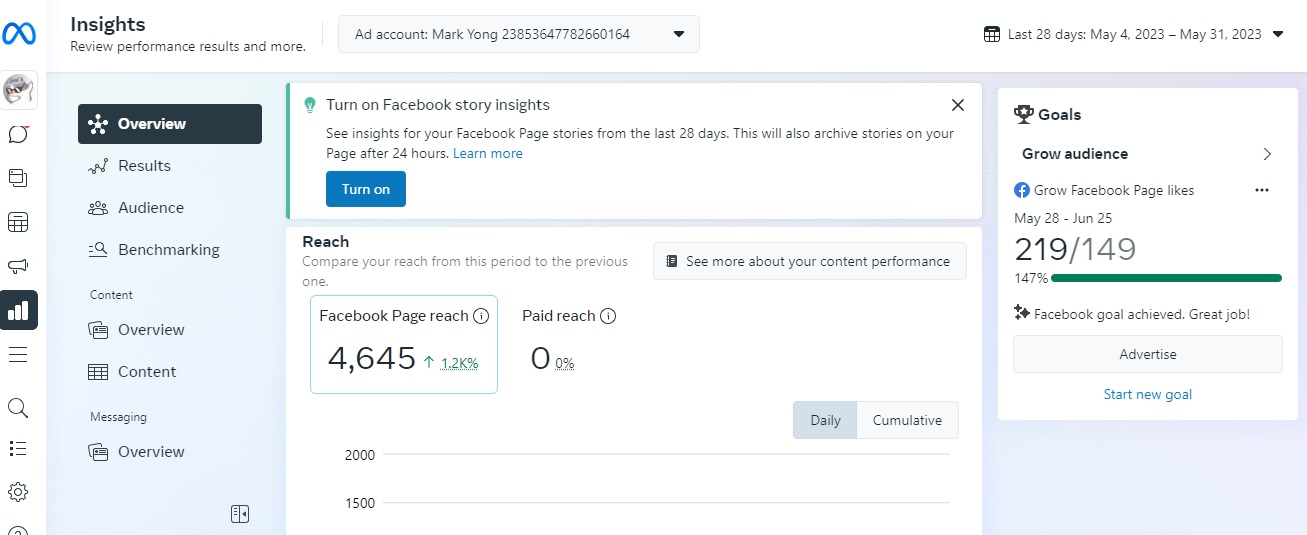Switch chart to Cumulative view
The image size is (1307, 535).
pos(907,420)
